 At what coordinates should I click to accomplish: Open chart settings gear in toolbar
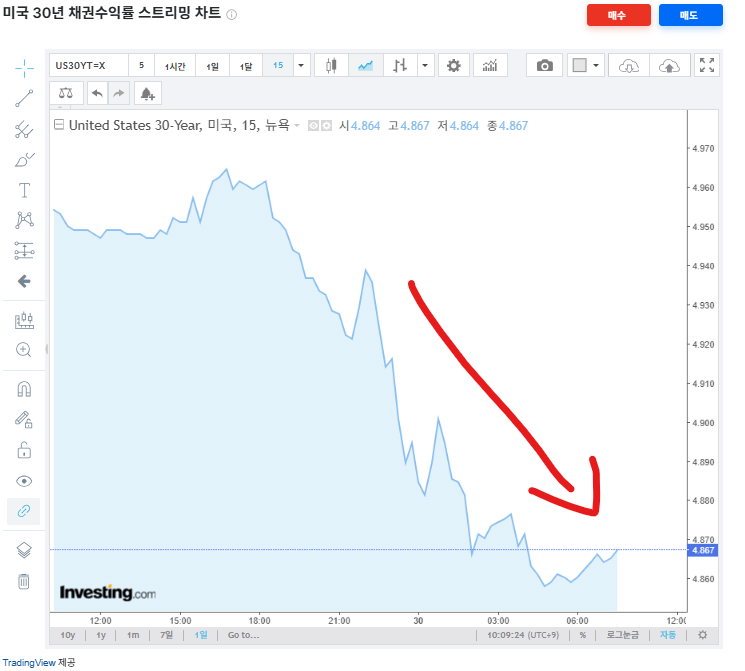454,66
